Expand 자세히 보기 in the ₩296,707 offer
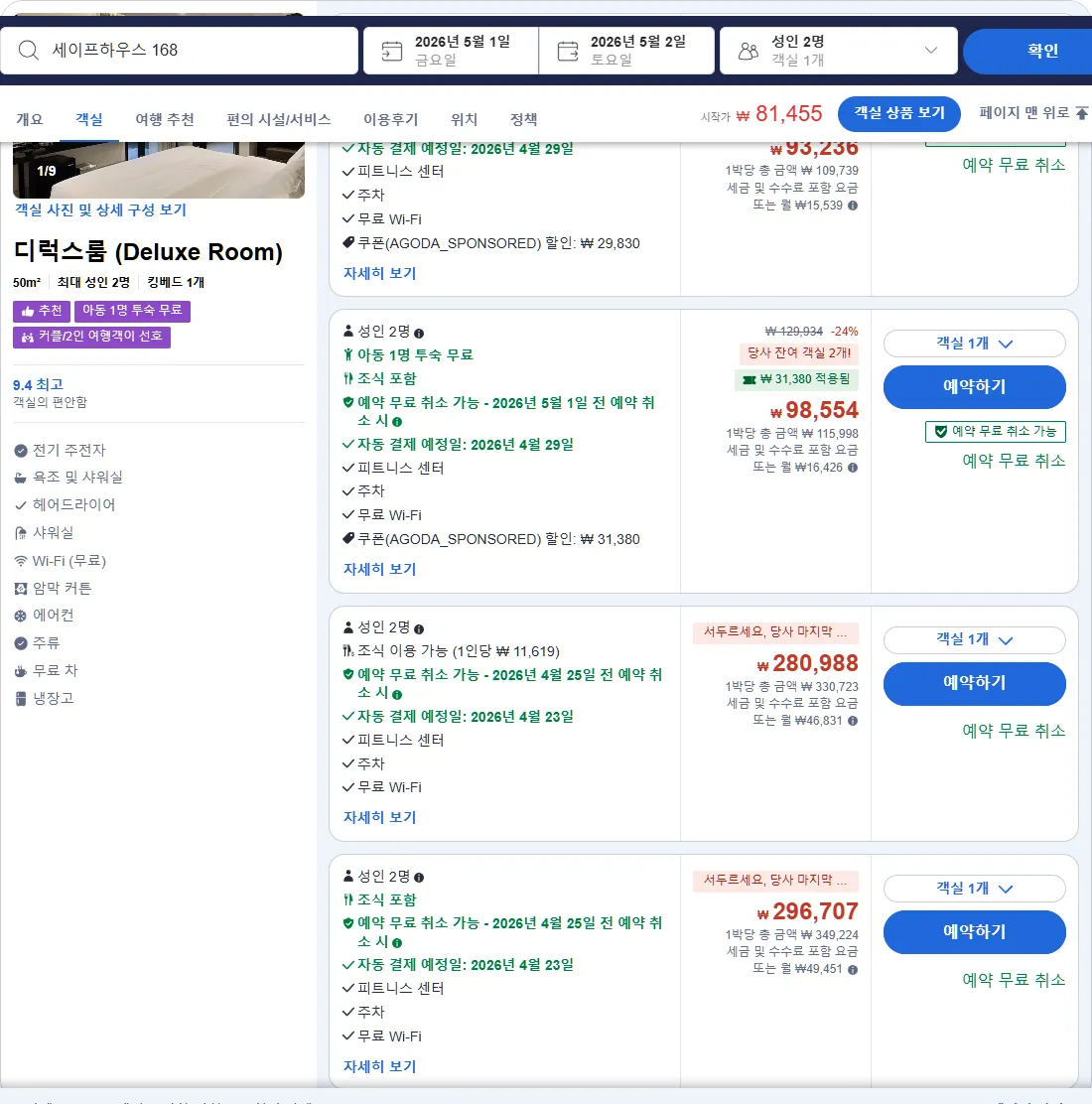The height and width of the screenshot is (1104, 1092). click(379, 1066)
